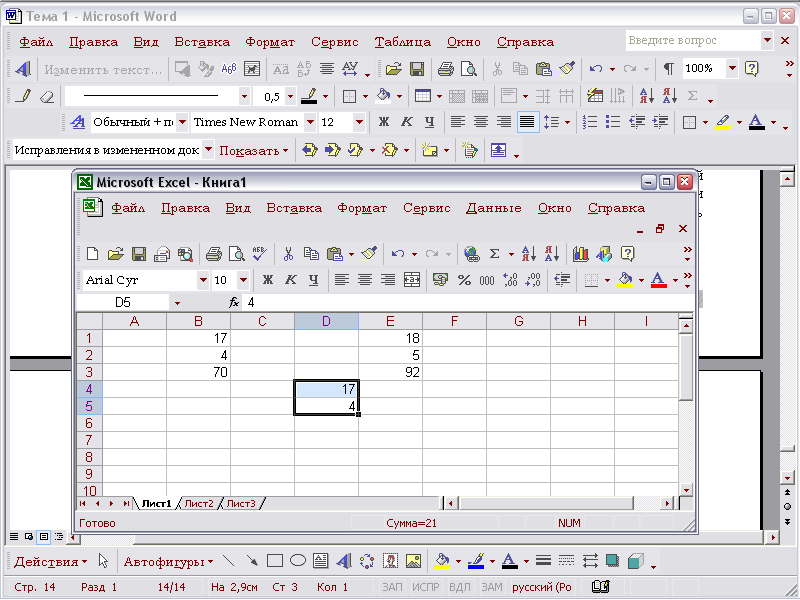Click Excel red font color A
Image resolution: width=800 pixels, height=600 pixels.
pos(659,280)
